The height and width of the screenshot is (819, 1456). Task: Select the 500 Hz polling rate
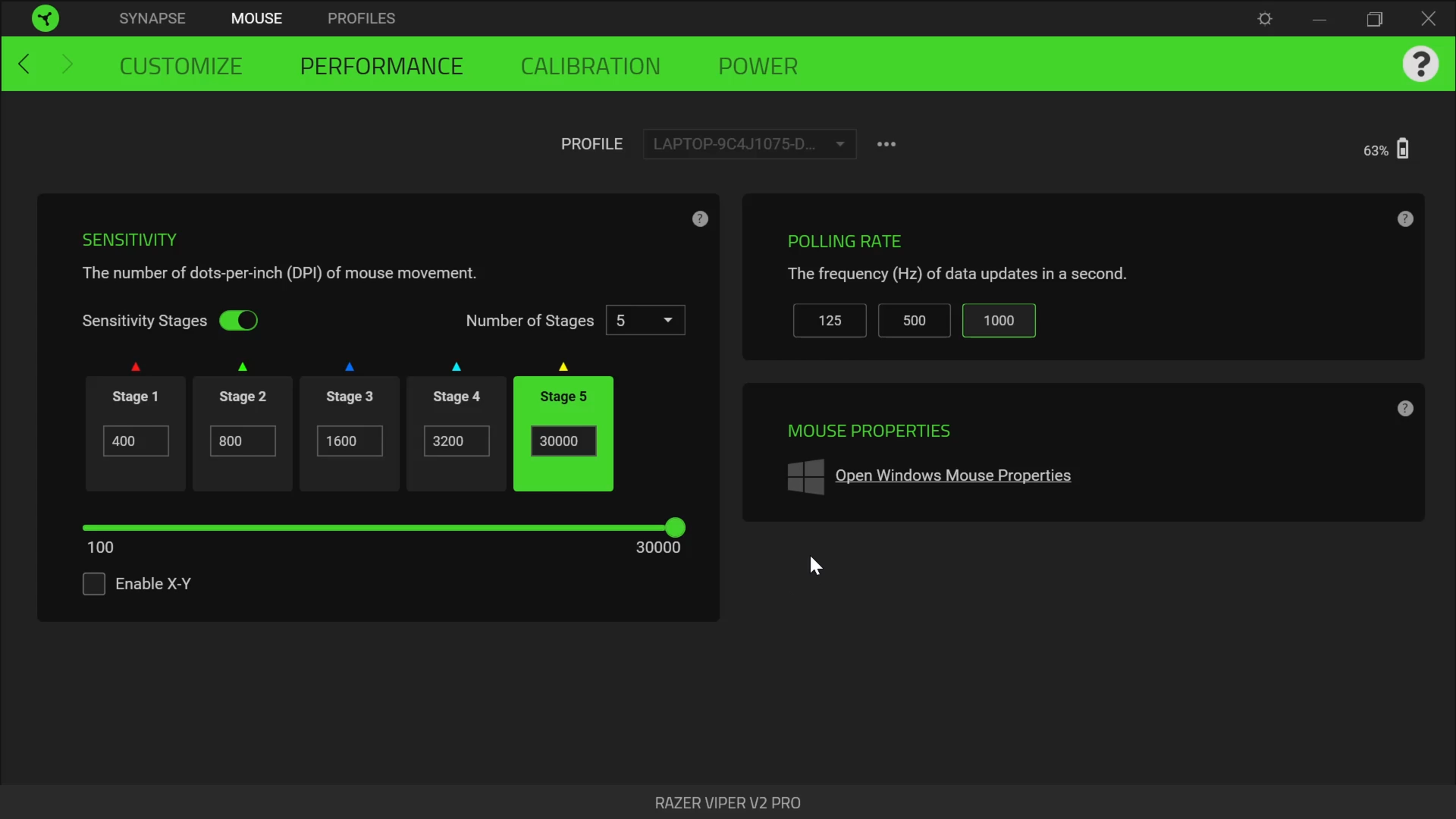[913, 321]
